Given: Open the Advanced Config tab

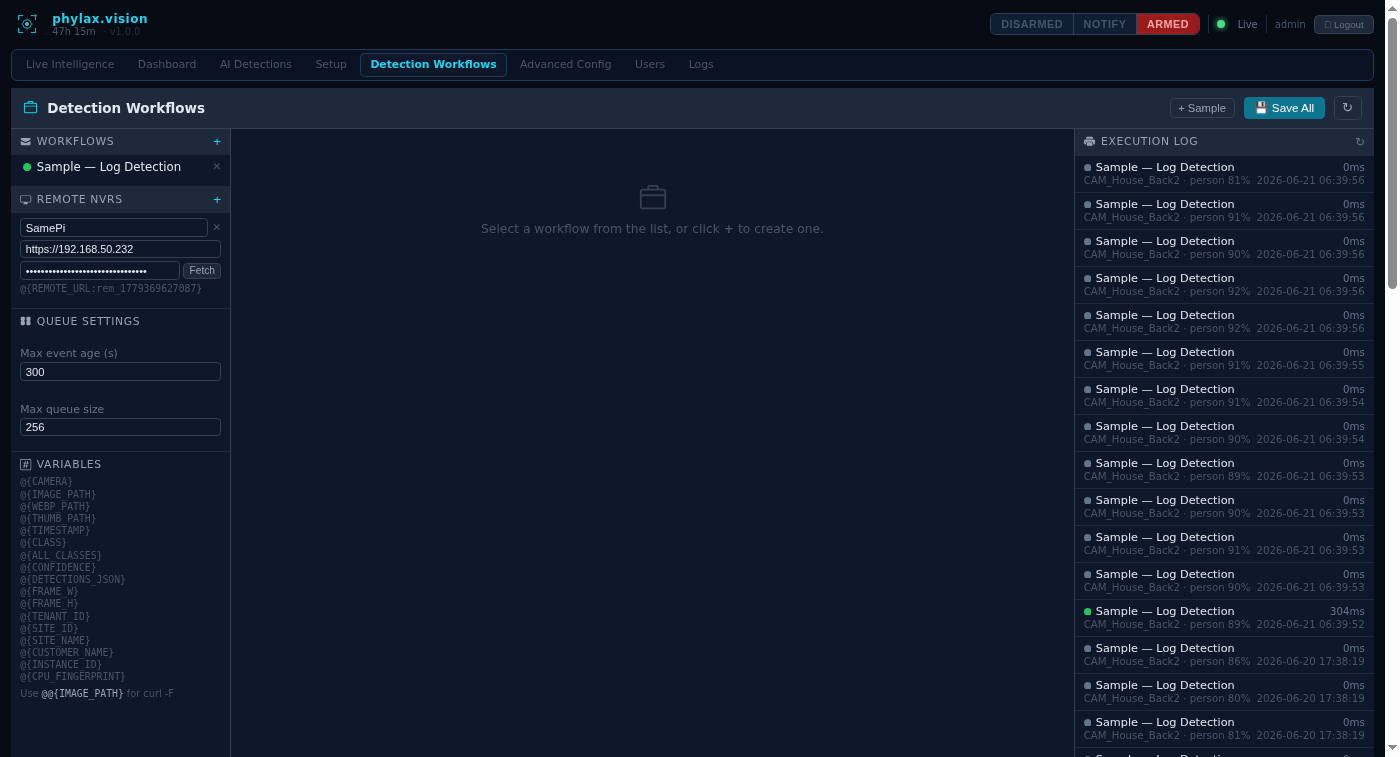Looking at the screenshot, I should tap(565, 65).
